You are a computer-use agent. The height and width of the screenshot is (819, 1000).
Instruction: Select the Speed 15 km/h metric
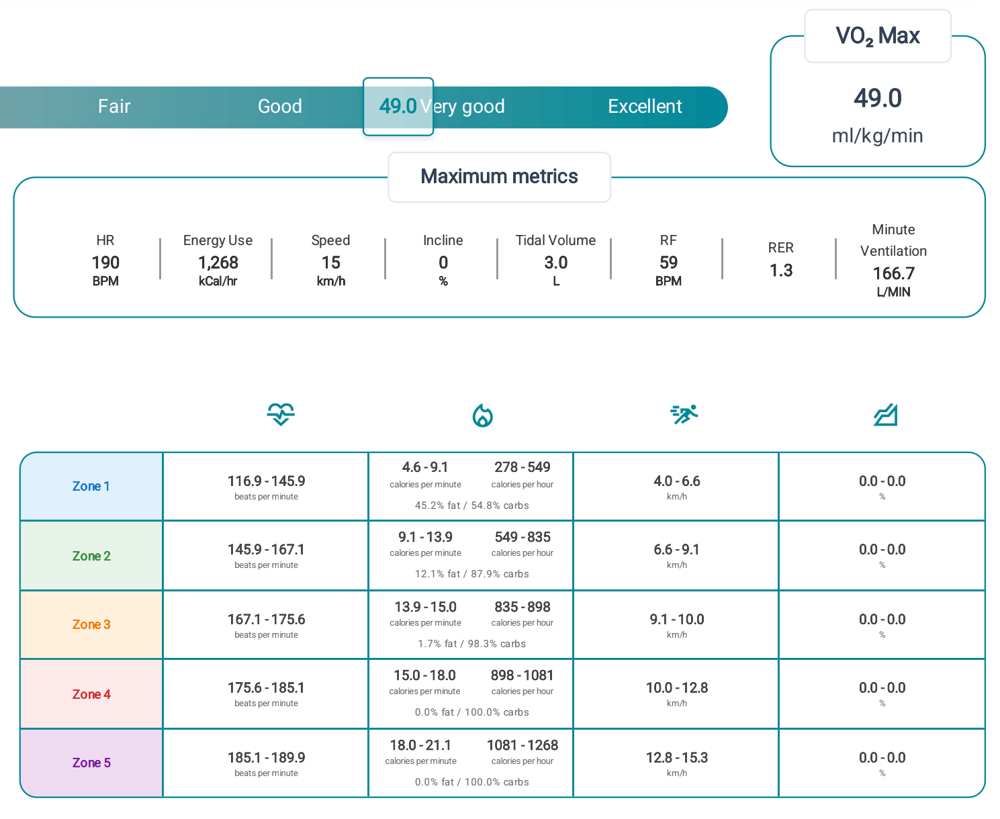331,260
